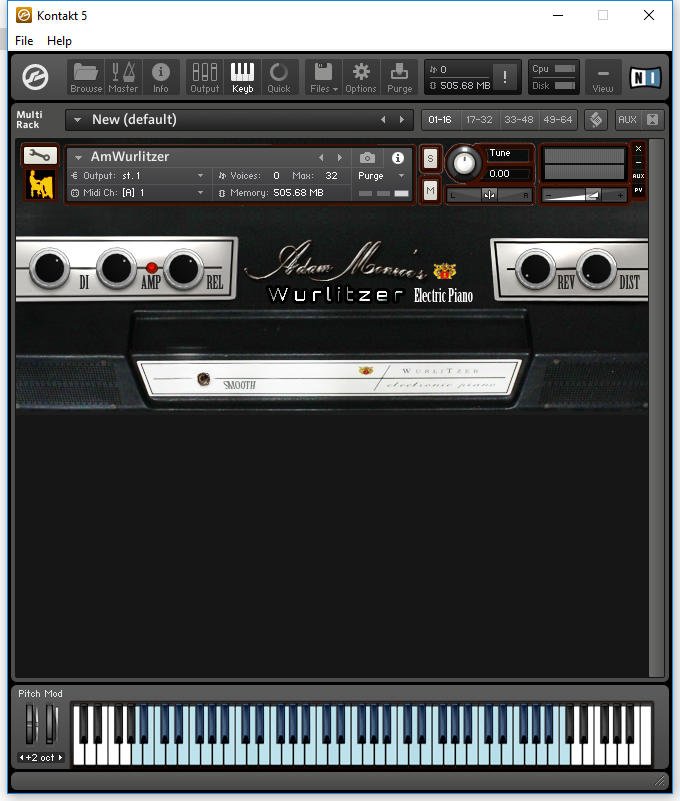
Task: Remove instrument with the X button
Action: point(638,149)
